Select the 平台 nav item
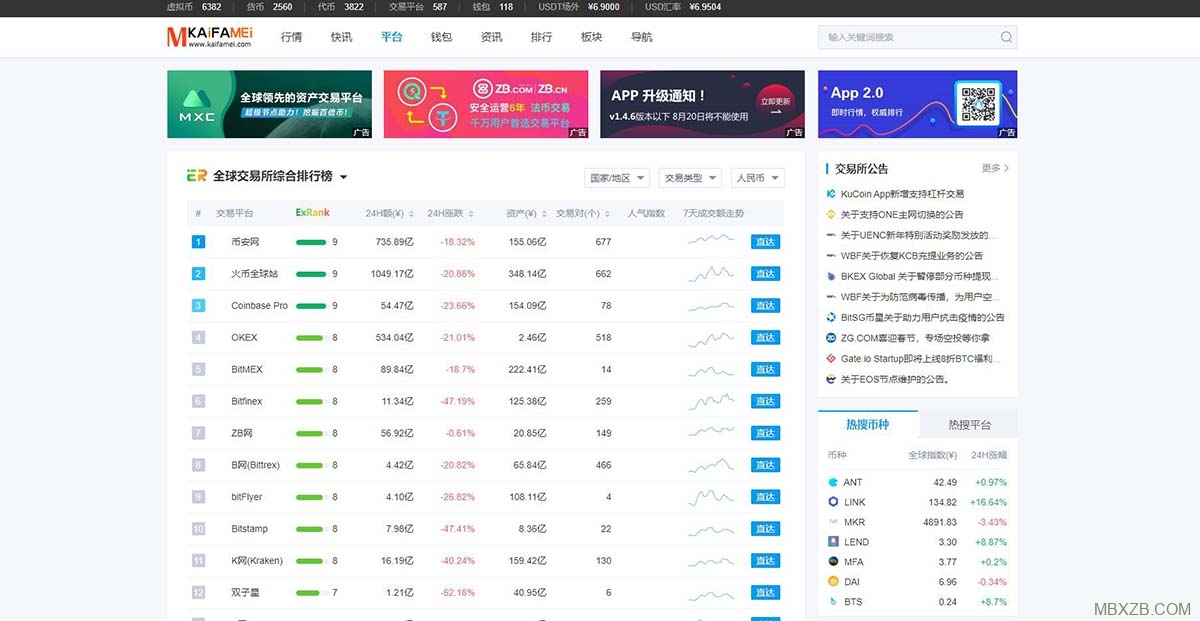This screenshot has width=1200, height=621. coord(391,37)
